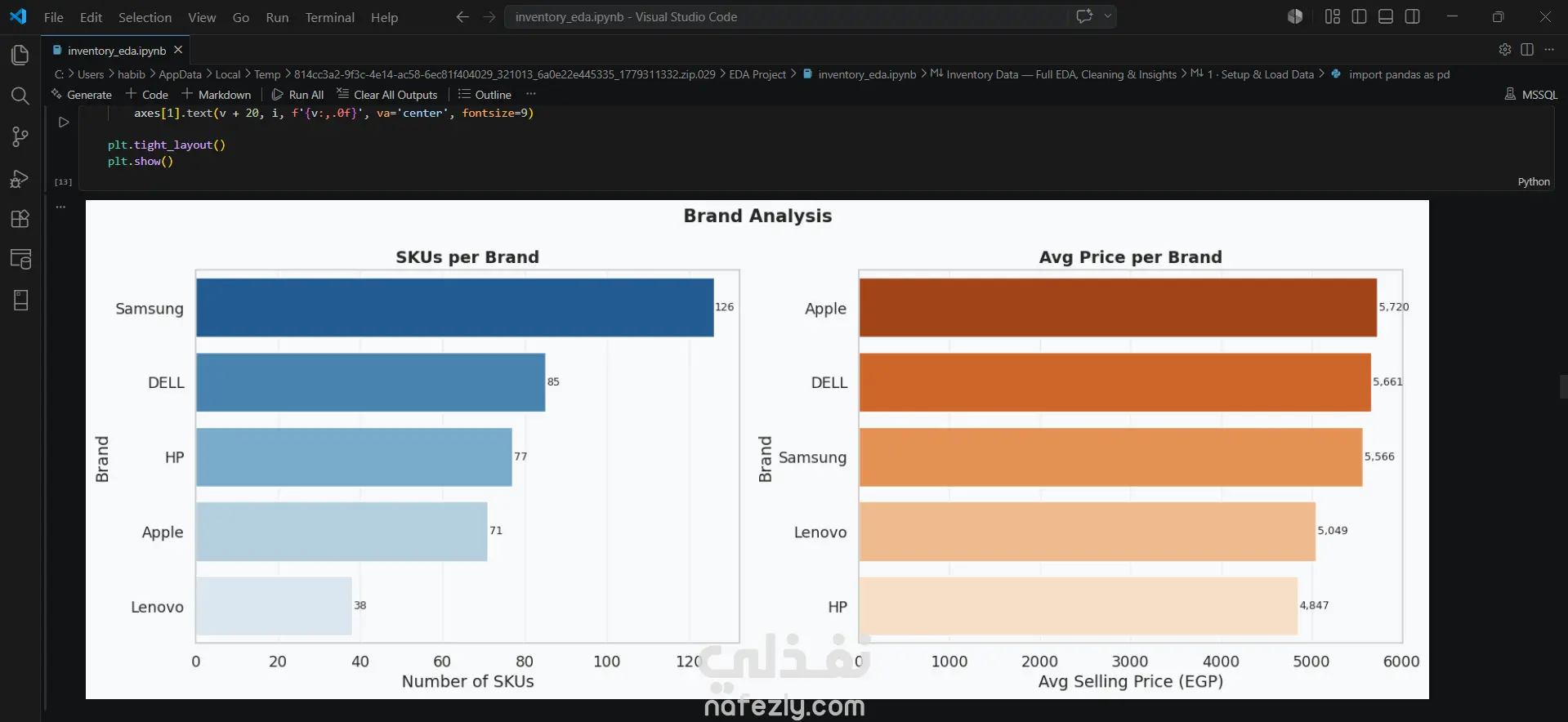The height and width of the screenshot is (722, 1568).
Task: Open the Run and Debug view
Action: click(20, 178)
